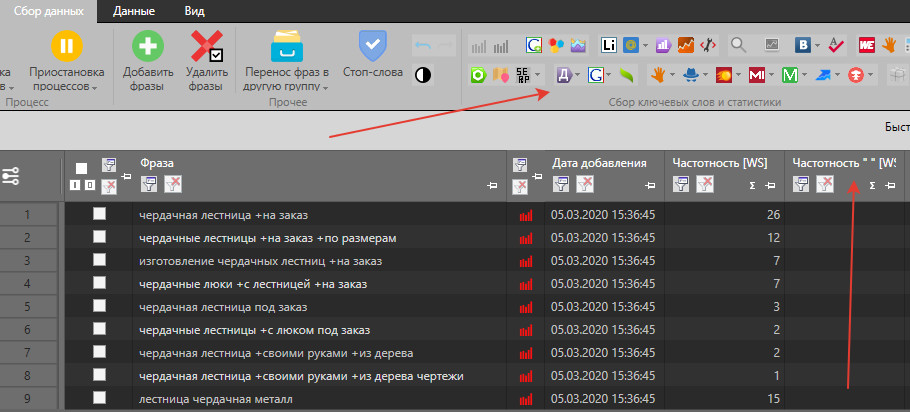Screen dimensions: 910x412
Task: Open dropdown arrow next to VK B icon
Action: click(x=817, y=45)
